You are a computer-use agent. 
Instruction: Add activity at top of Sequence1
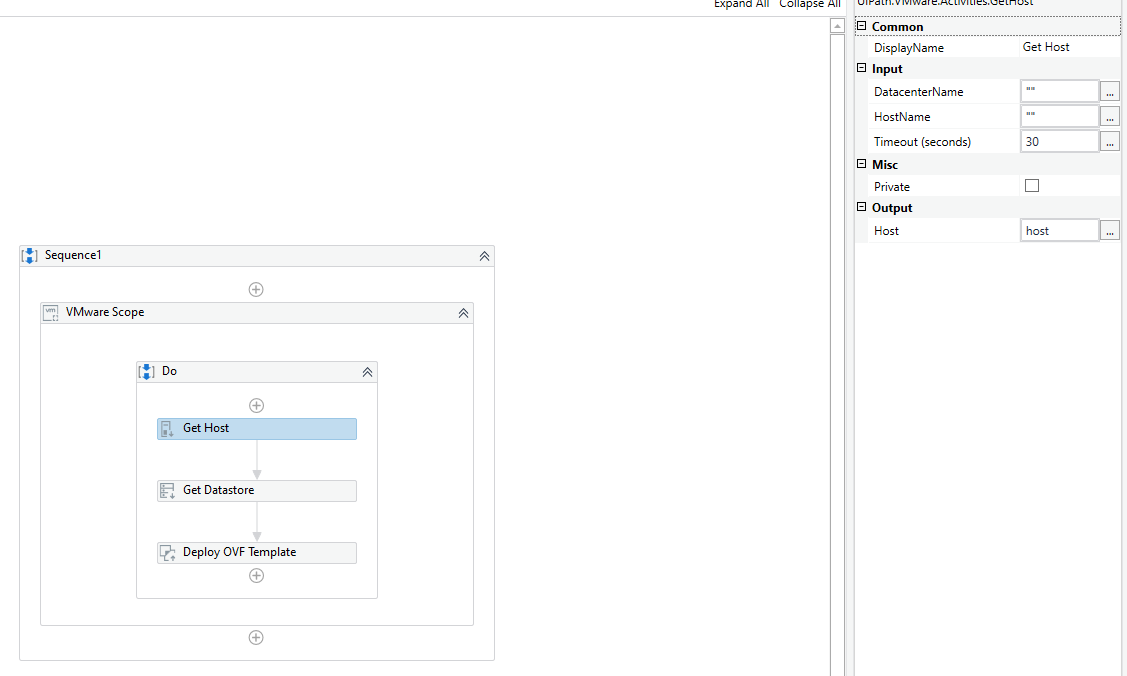point(256,290)
